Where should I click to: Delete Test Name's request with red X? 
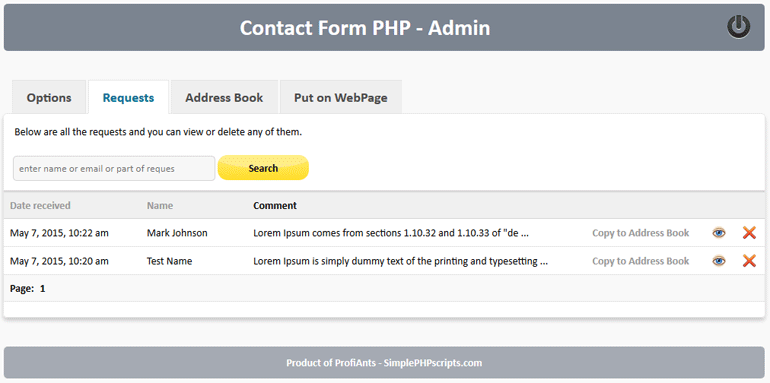coord(749,261)
